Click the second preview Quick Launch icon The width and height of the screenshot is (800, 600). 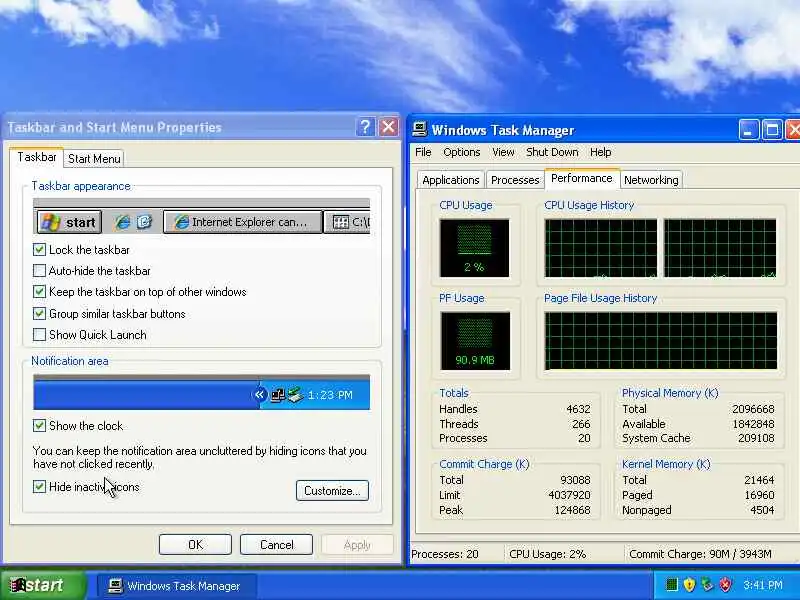tap(144, 222)
